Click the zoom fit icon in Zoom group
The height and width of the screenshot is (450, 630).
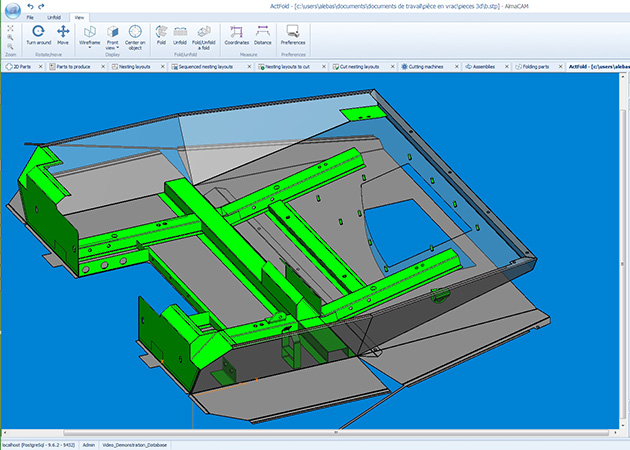(9, 29)
